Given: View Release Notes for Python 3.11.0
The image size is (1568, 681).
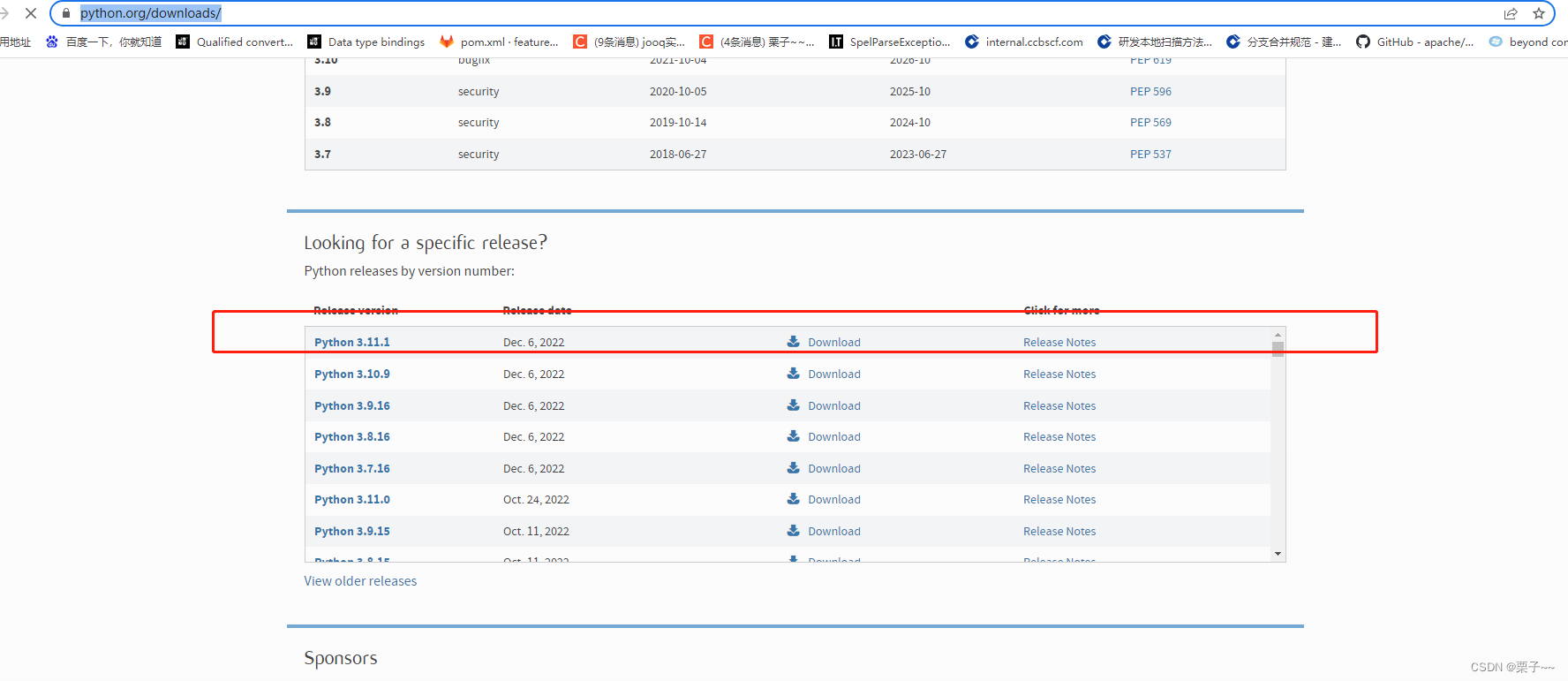Looking at the screenshot, I should coord(1059,499).
